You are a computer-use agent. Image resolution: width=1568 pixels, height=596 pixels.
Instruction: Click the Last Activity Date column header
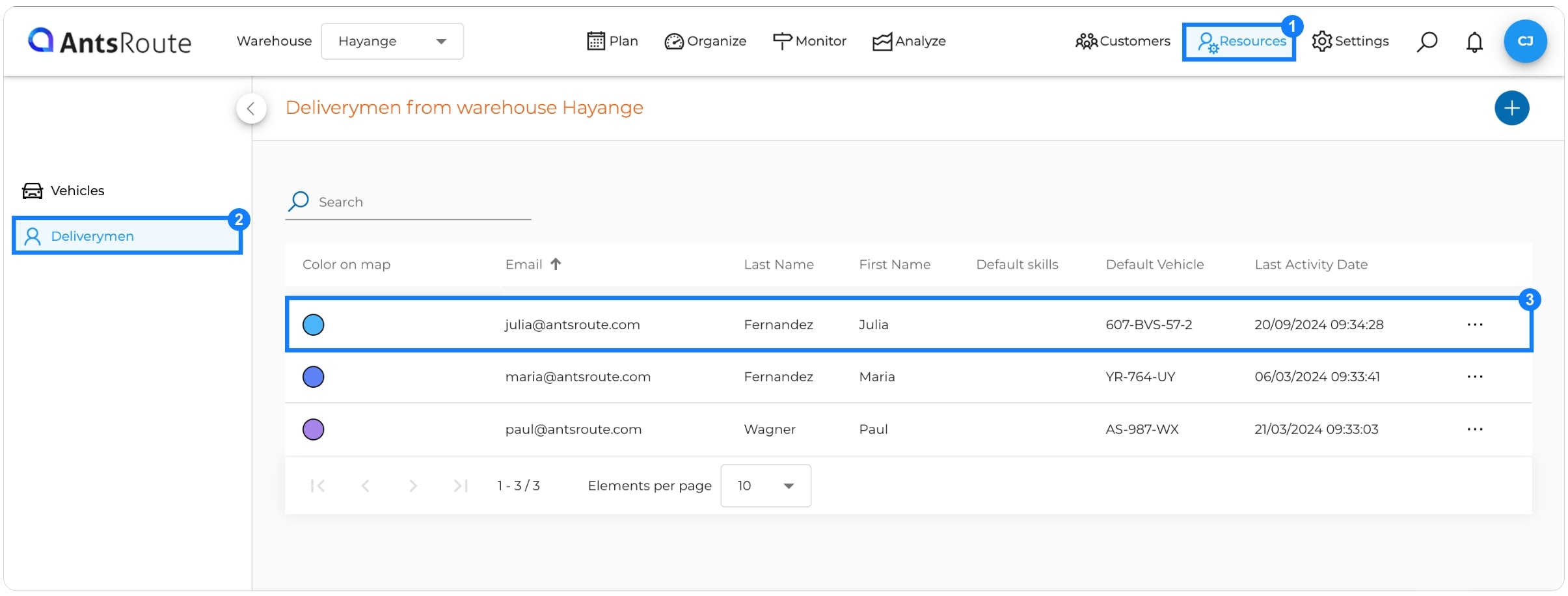point(1311,264)
